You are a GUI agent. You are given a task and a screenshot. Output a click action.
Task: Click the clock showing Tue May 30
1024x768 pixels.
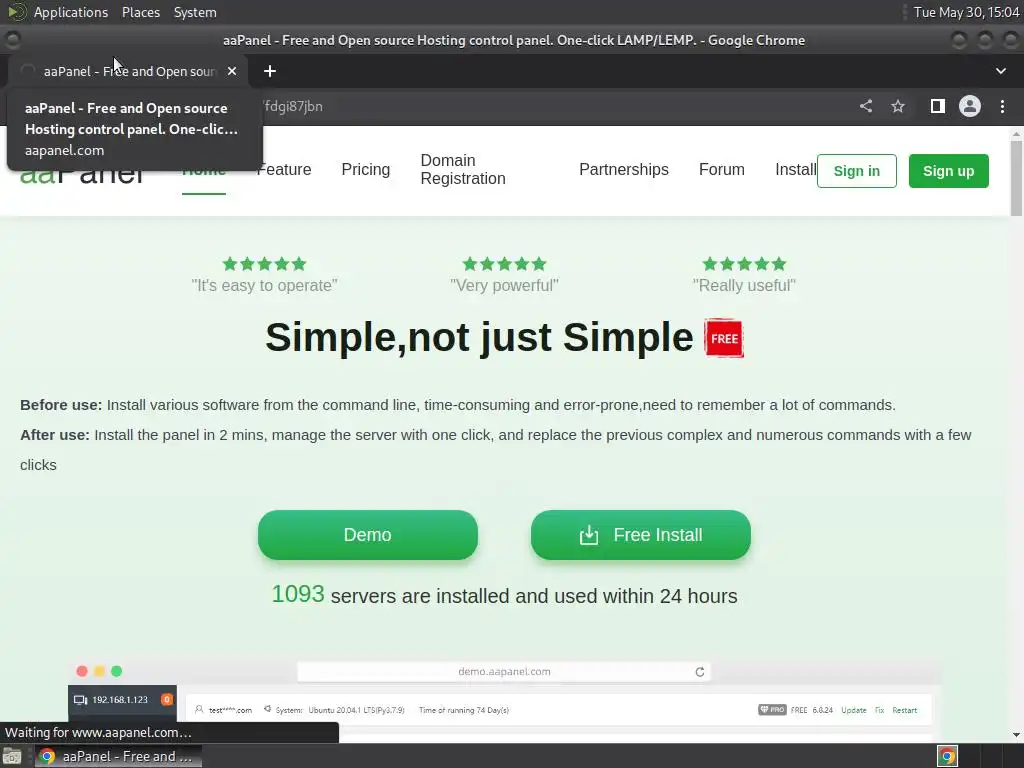[x=967, y=12]
